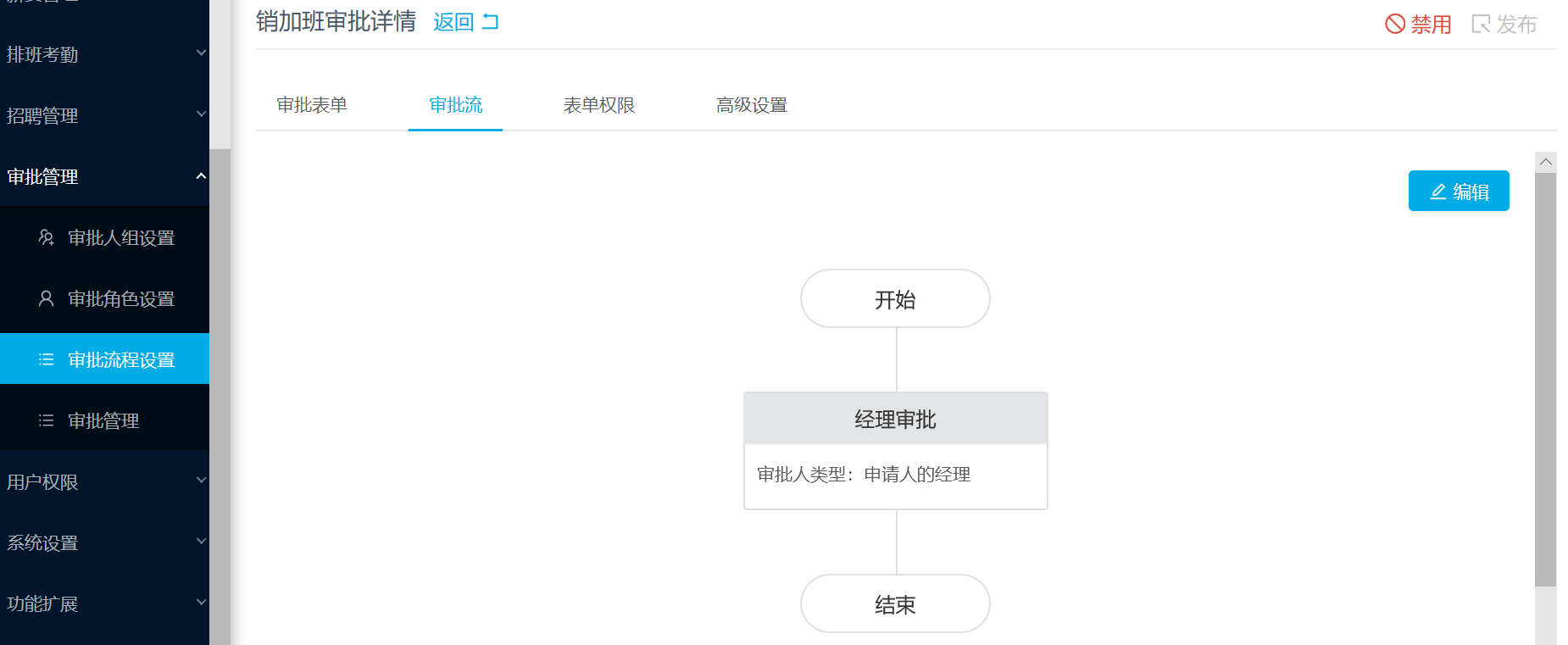Switch to the 审批表单 tab
This screenshot has height=645, width=1568.
(312, 105)
